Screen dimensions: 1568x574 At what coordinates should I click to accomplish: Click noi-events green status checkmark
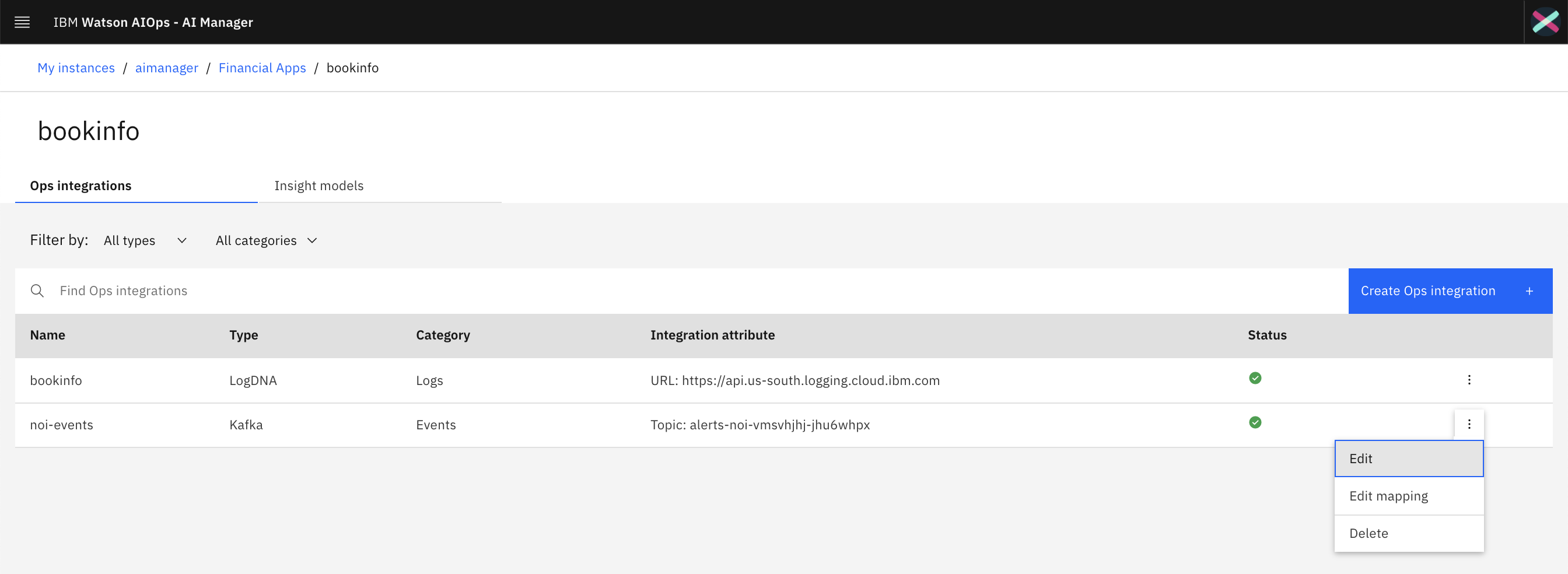[x=1255, y=422]
